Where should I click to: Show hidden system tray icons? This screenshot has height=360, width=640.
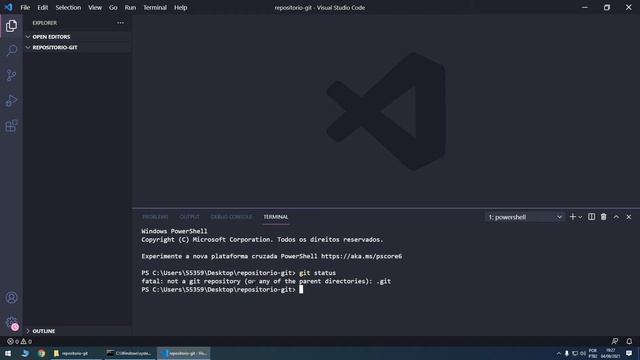point(559,353)
